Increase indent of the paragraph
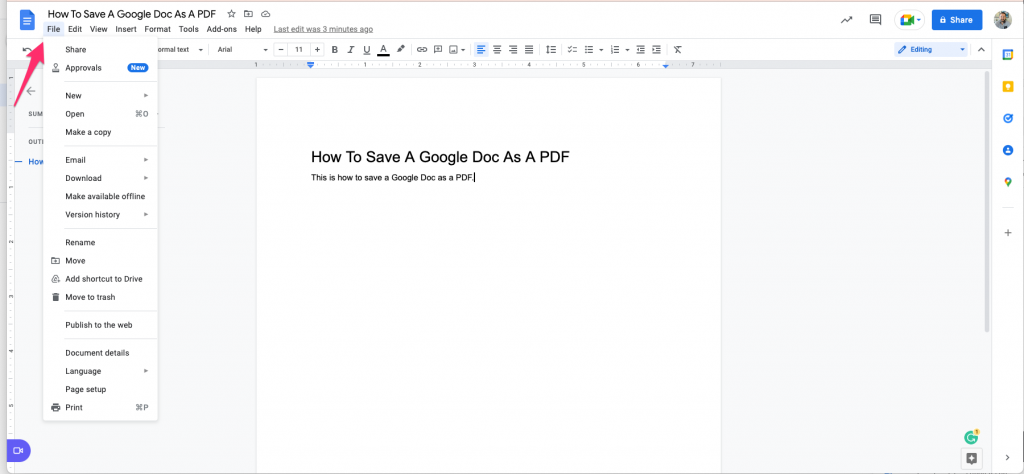Image resolution: width=1024 pixels, height=474 pixels. point(656,50)
